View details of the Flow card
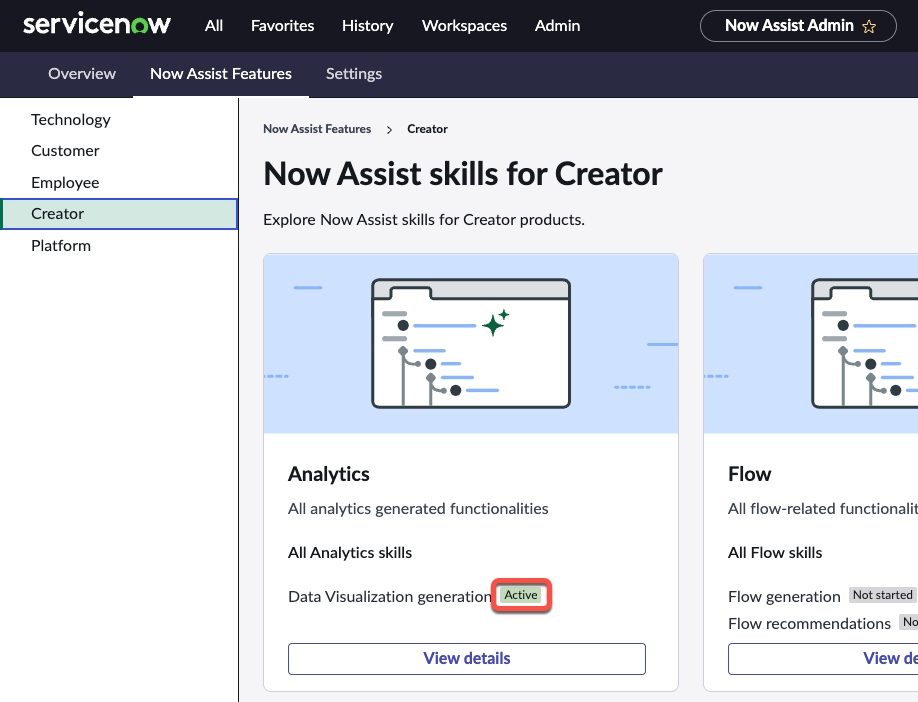The height and width of the screenshot is (702, 918). pos(823,659)
